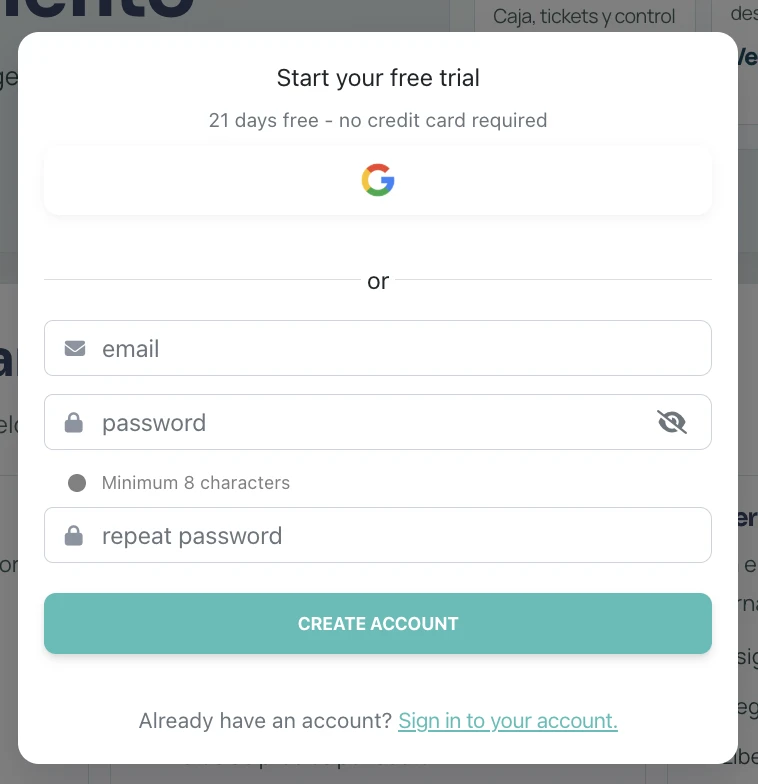Focus the repeat password input field
This screenshot has width=758, height=784.
click(378, 535)
